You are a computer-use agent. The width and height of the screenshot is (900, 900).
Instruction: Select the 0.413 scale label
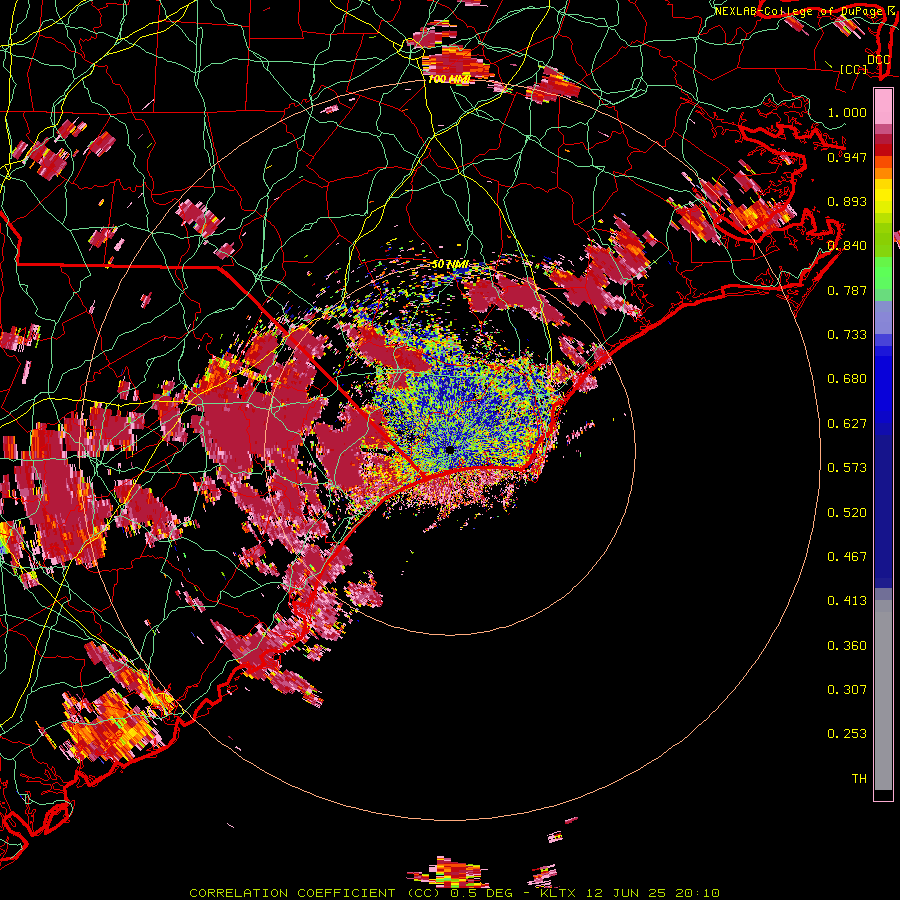click(x=847, y=601)
